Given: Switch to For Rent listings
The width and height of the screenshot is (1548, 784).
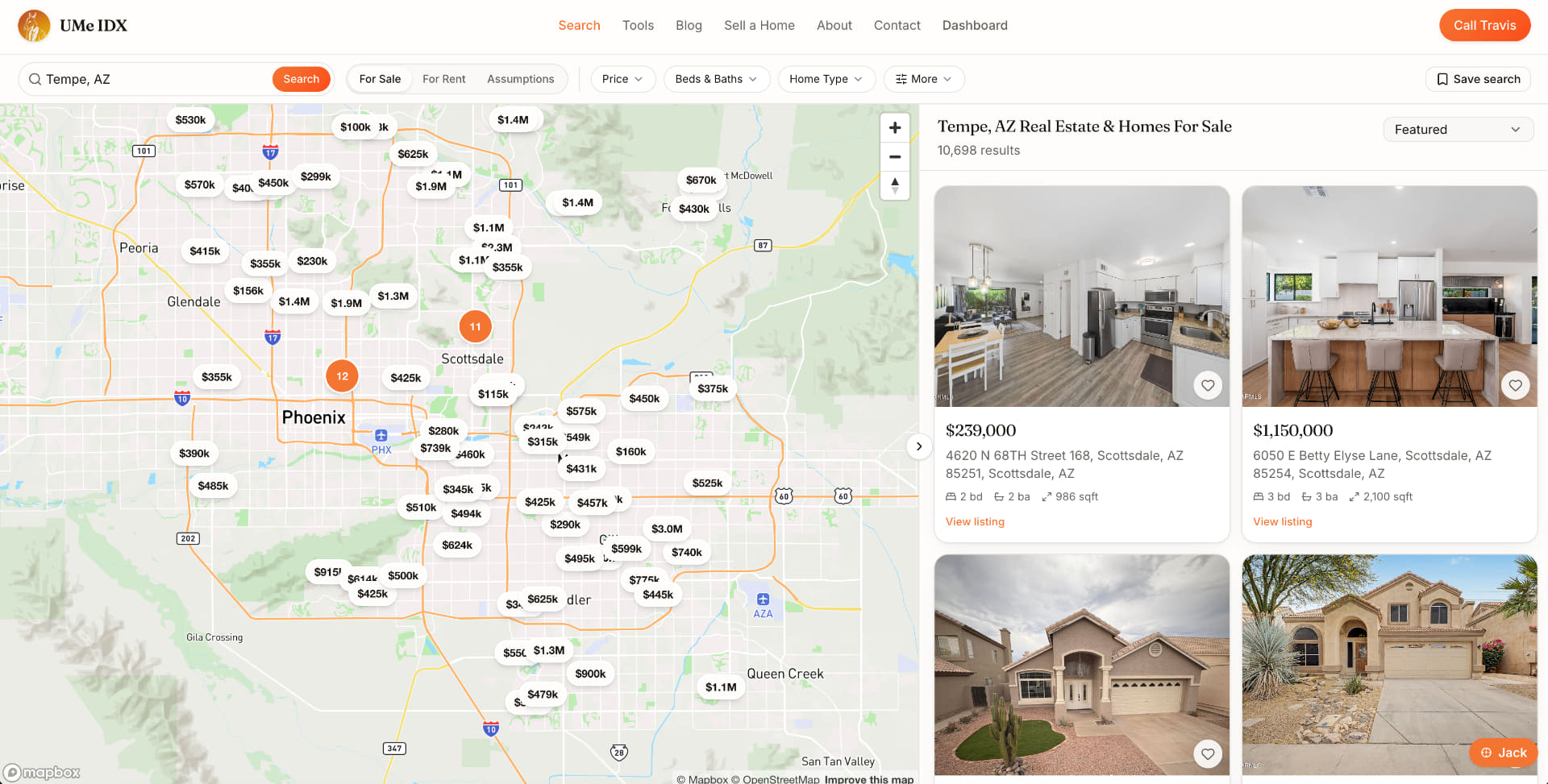Looking at the screenshot, I should coord(444,79).
